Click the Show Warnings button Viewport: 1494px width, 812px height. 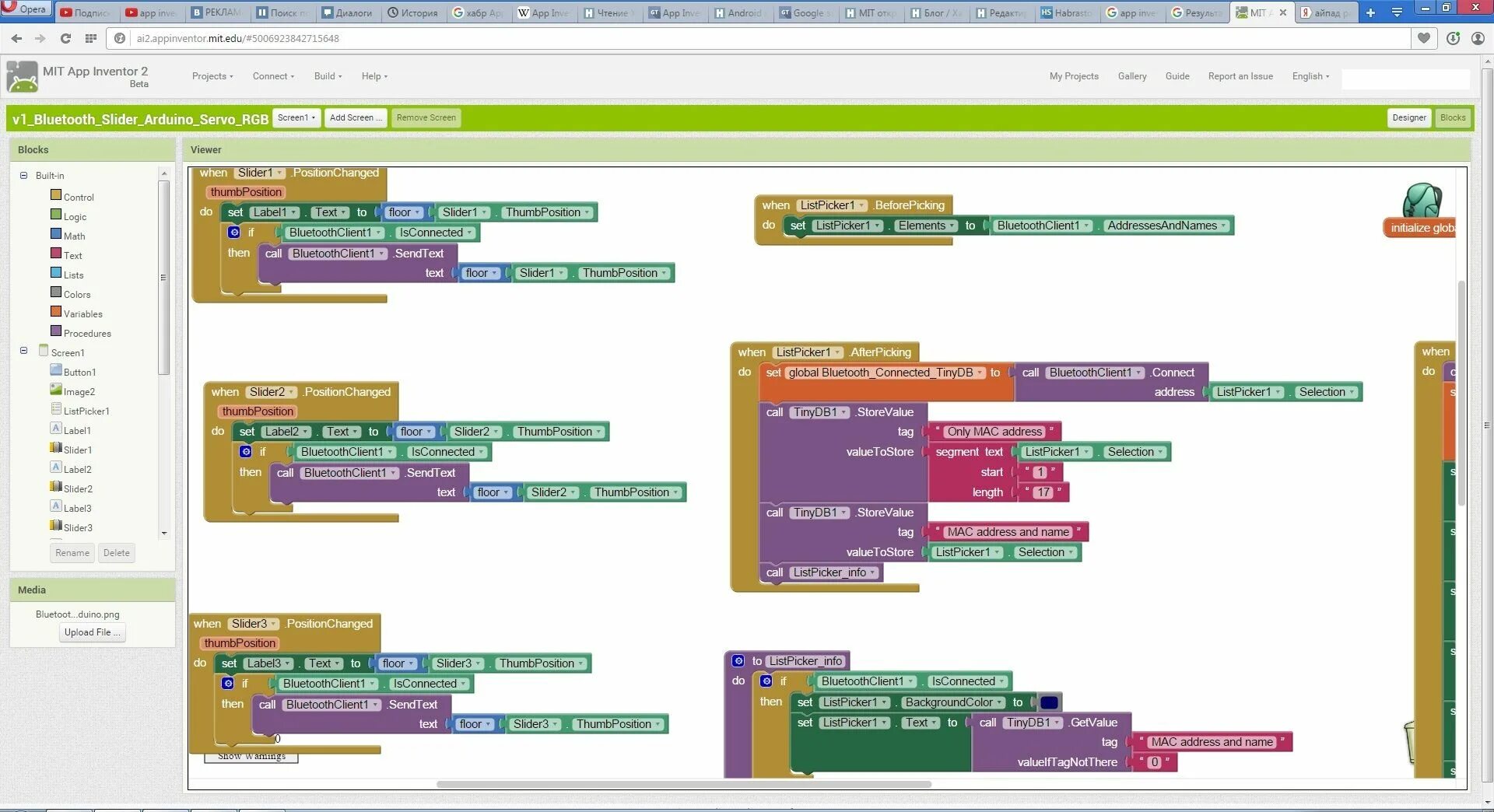[x=251, y=757]
